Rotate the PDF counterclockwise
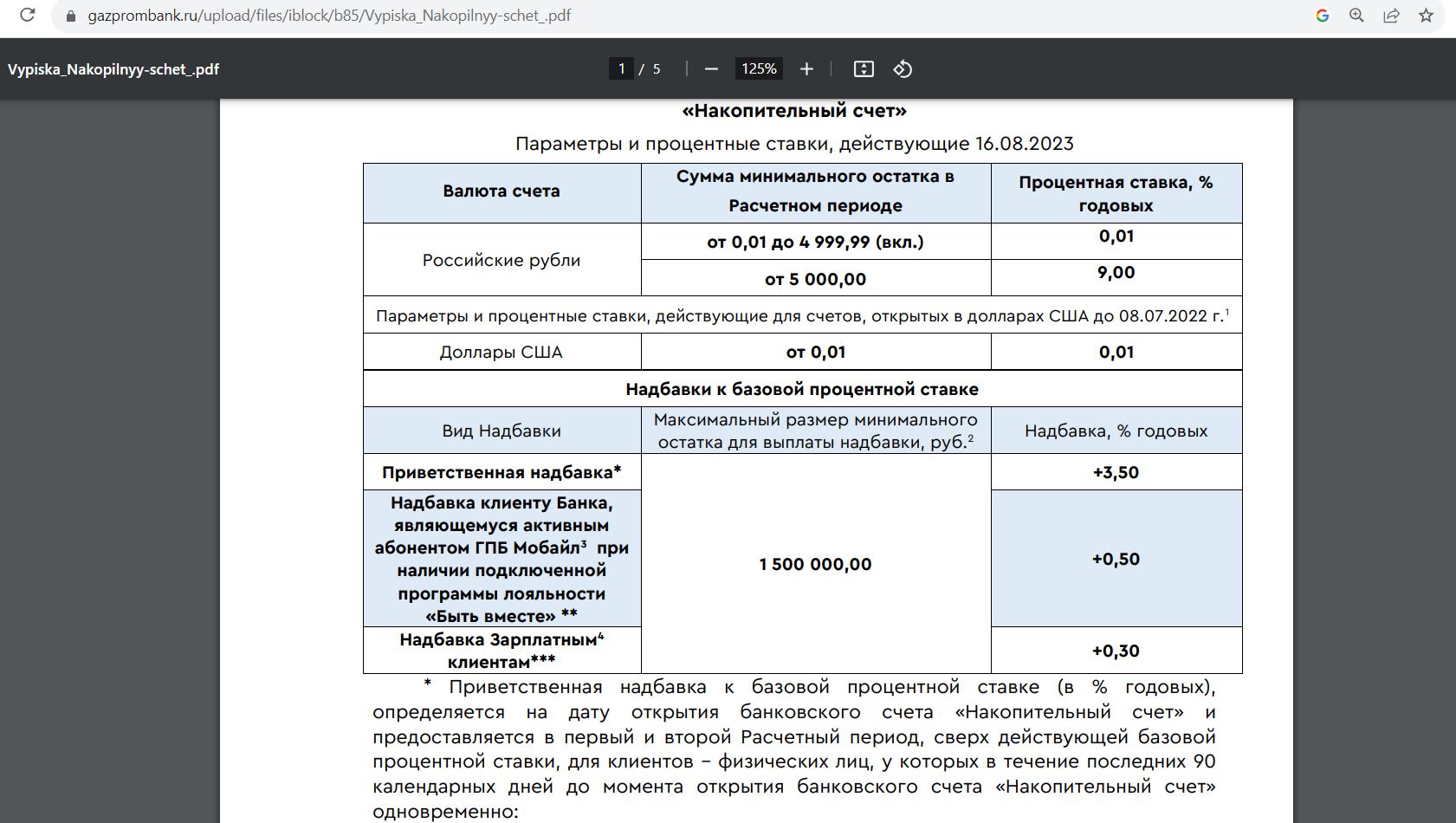Screen dimensions: 1456x823 coord(903,68)
